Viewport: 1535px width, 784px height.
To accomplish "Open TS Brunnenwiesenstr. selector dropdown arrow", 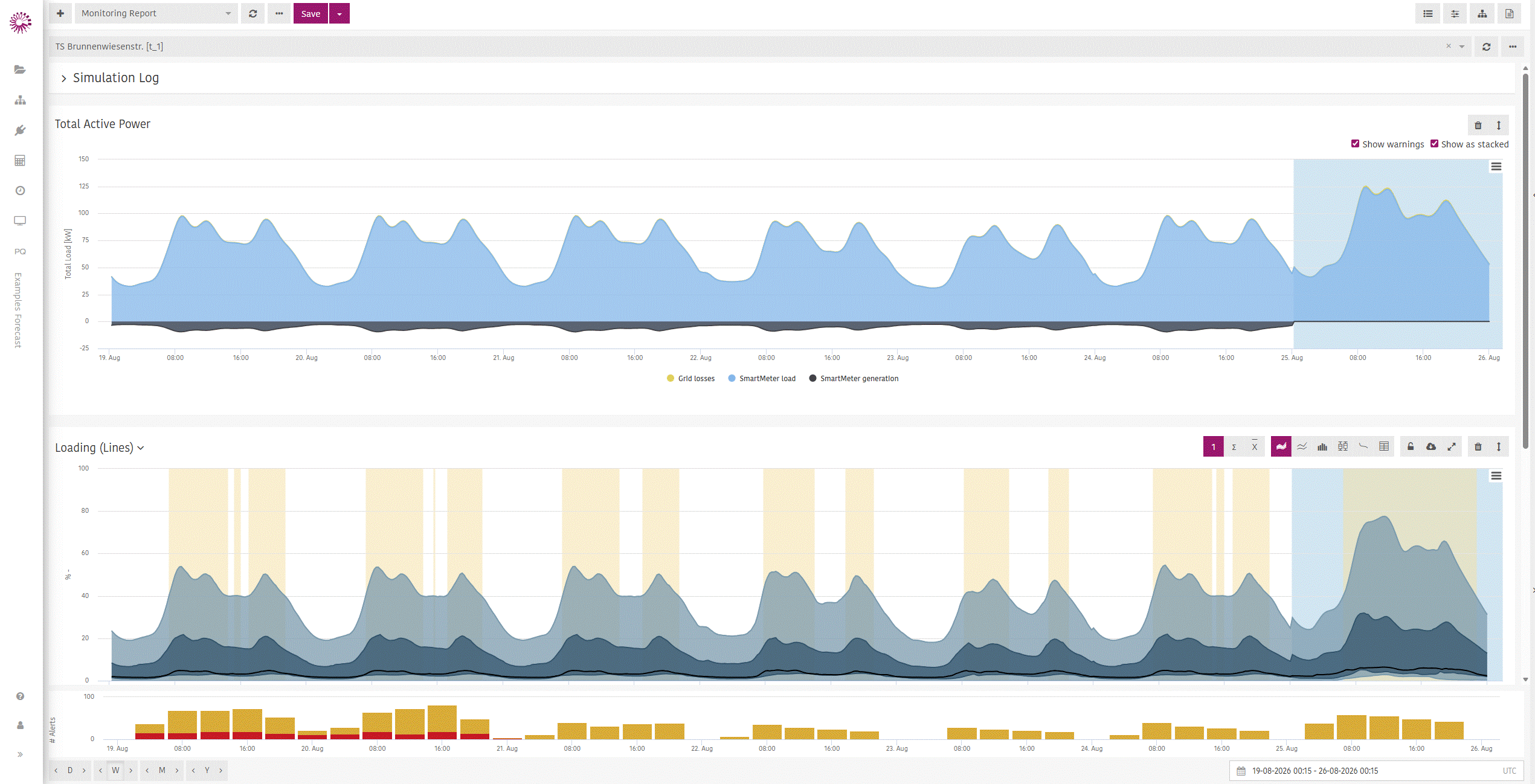I will tap(1462, 47).
